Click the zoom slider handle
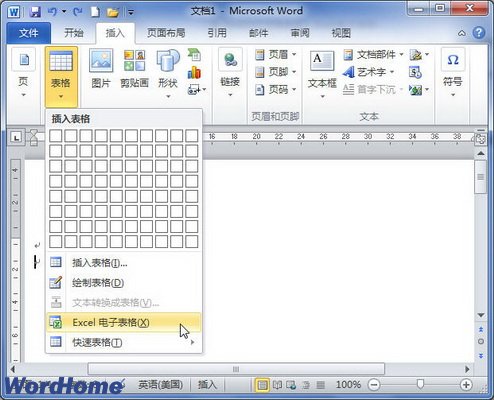The image size is (494, 400). pos(420,385)
